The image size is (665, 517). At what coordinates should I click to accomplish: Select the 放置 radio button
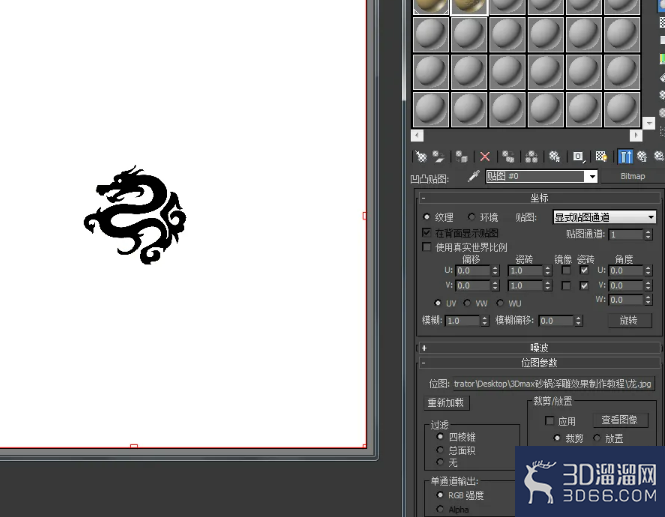point(597,438)
